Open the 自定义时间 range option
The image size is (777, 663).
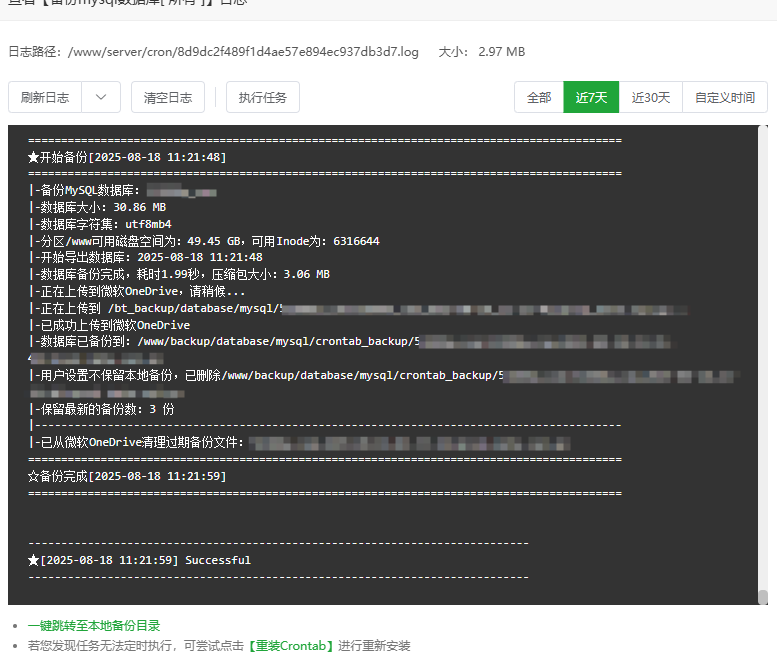pyautogui.click(x=725, y=97)
